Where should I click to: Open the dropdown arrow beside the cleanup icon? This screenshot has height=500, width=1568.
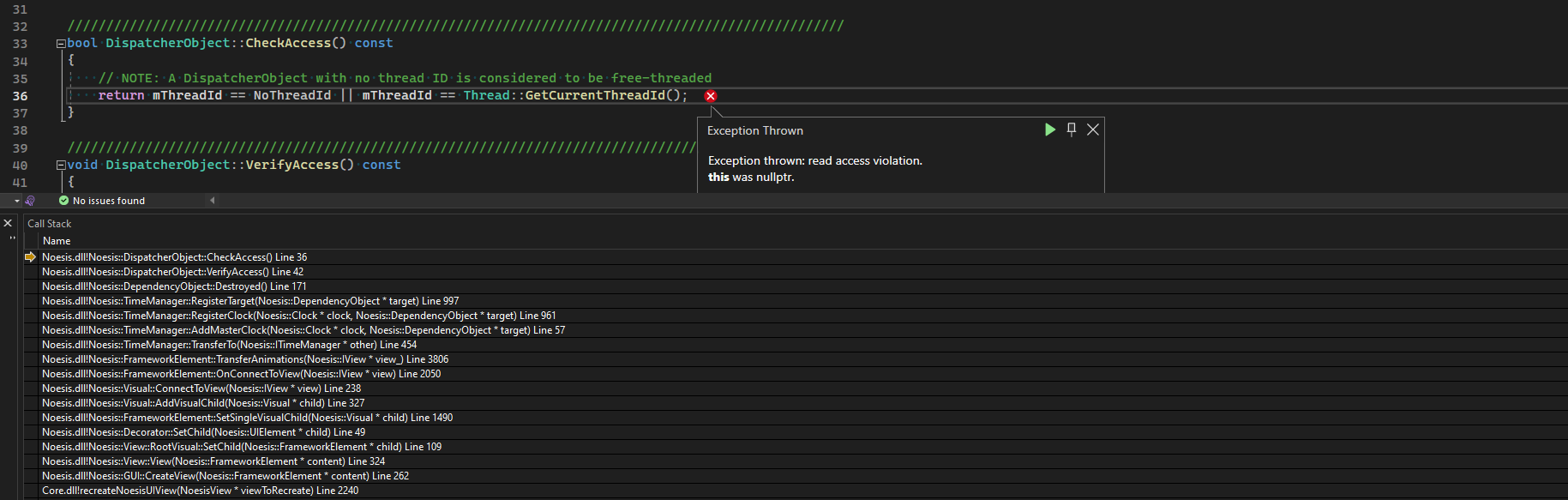click(17, 201)
